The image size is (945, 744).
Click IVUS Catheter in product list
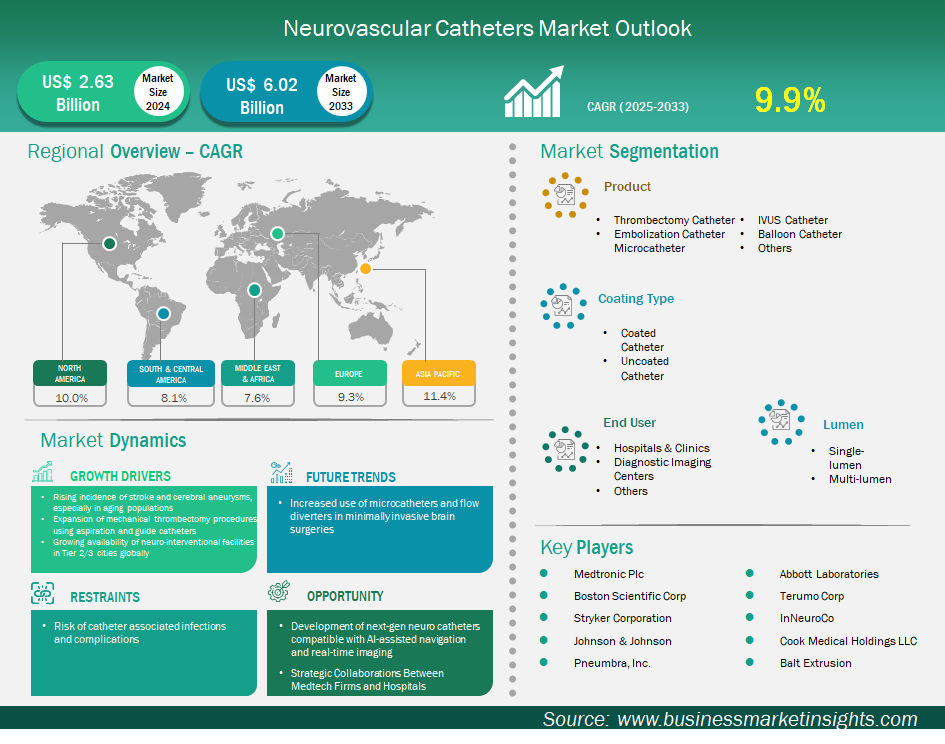click(793, 220)
